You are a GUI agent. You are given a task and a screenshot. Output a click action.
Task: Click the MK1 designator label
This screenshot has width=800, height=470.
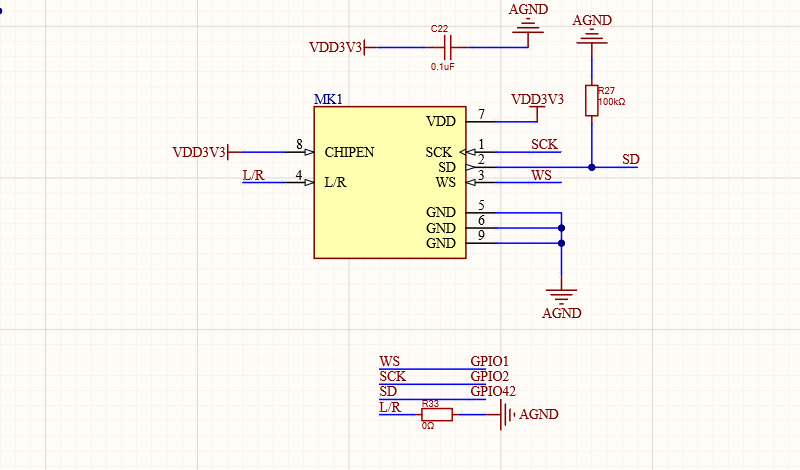[328, 100]
